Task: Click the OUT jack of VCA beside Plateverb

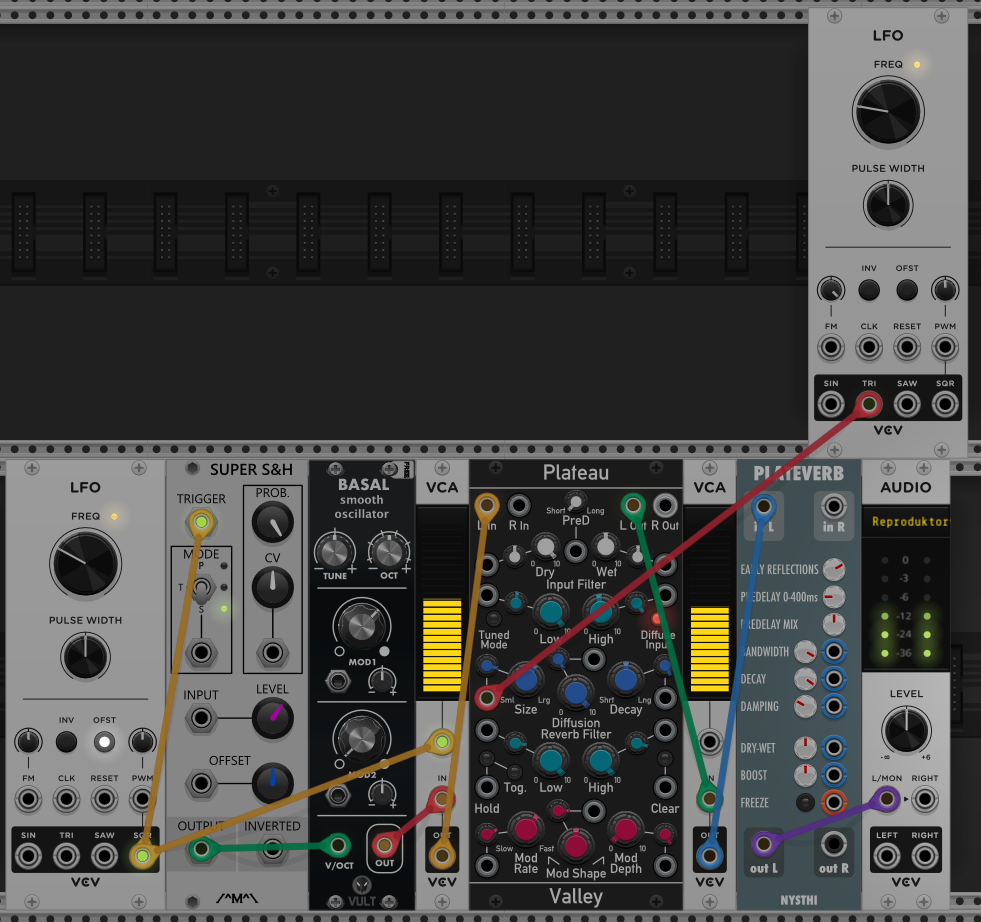Action: [709, 856]
